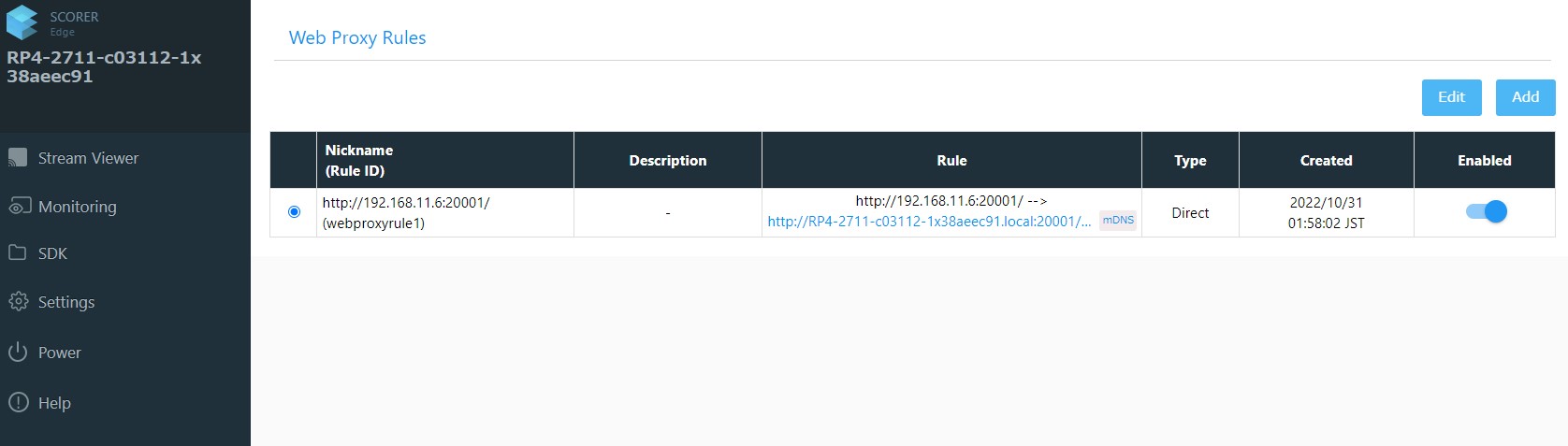
Task: Disable the webproxyrule1 Enabled toggle
Action: [1486, 211]
